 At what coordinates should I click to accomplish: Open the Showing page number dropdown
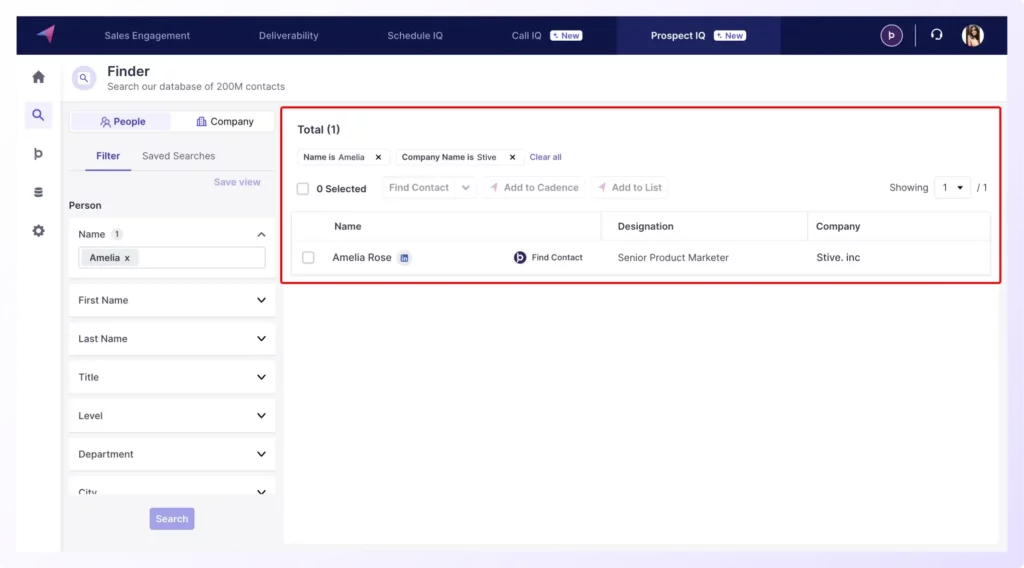(x=952, y=188)
